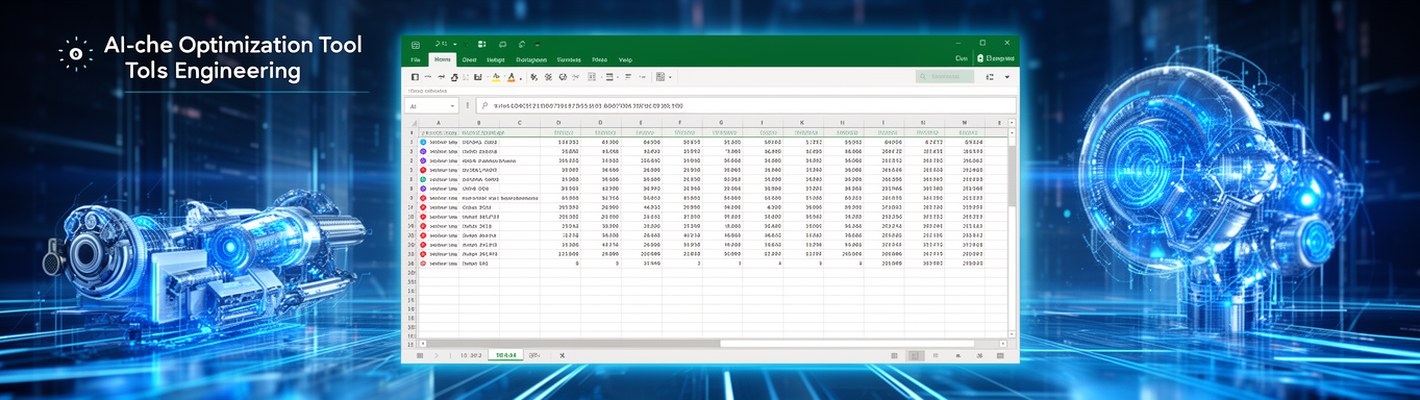Click the Select All corner of the grid
This screenshot has width=1420, height=400.
411,122
